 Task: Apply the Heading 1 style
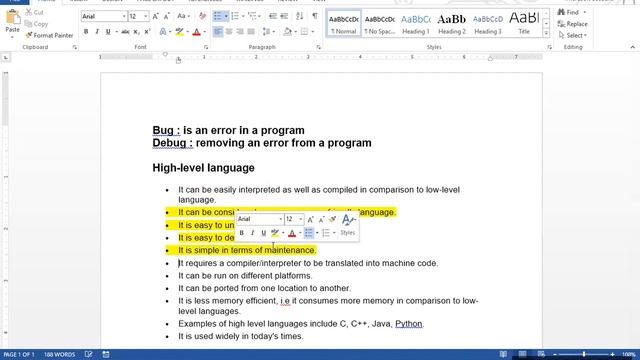pyautogui.click(x=416, y=24)
